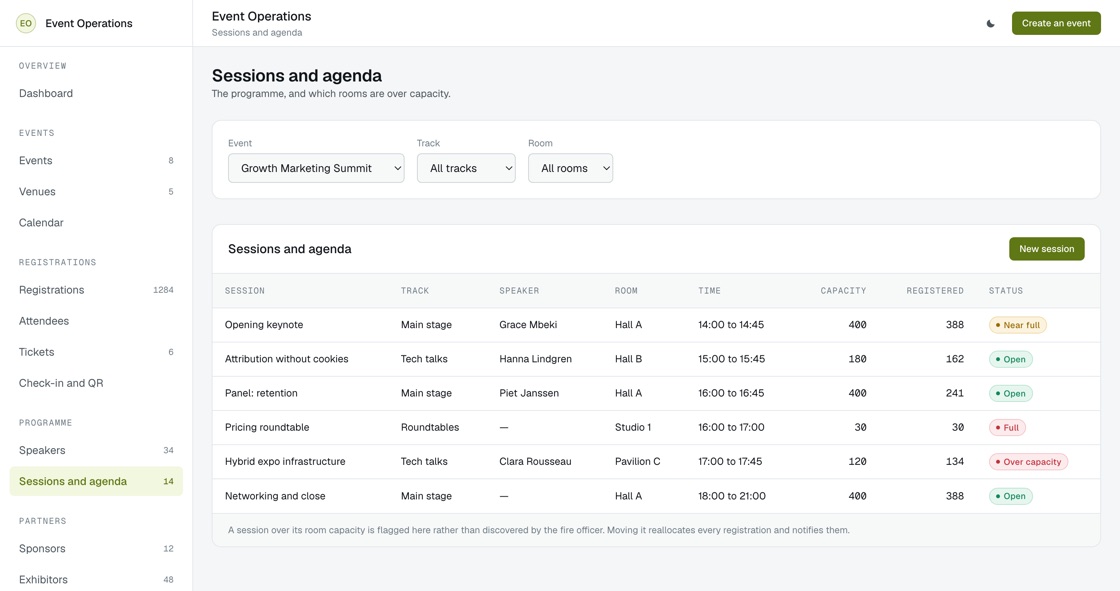
Task: Go to Check-in and QR
Action: click(x=96, y=383)
